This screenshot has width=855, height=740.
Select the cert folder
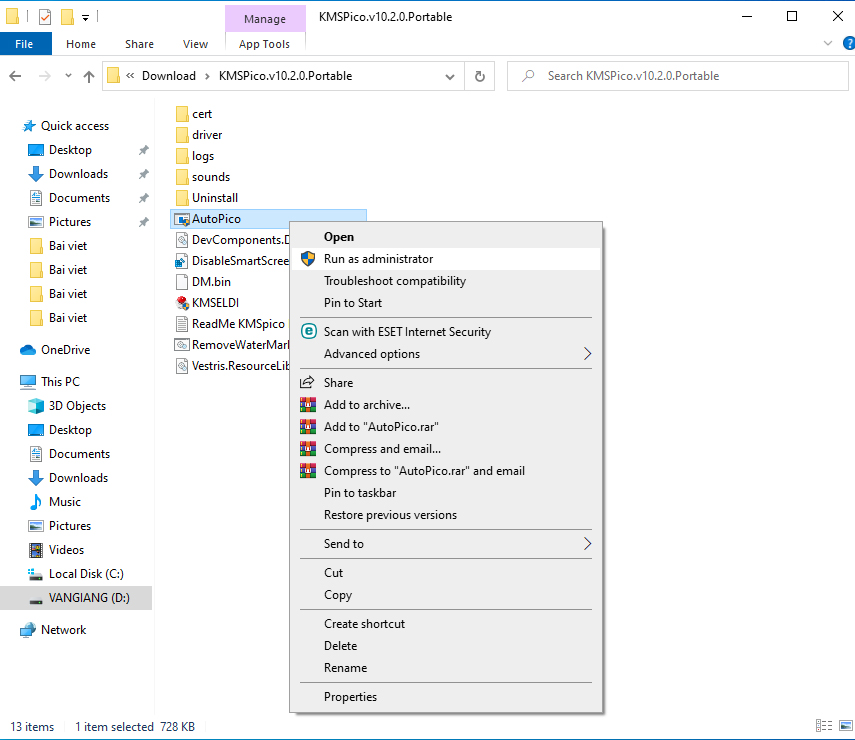202,114
